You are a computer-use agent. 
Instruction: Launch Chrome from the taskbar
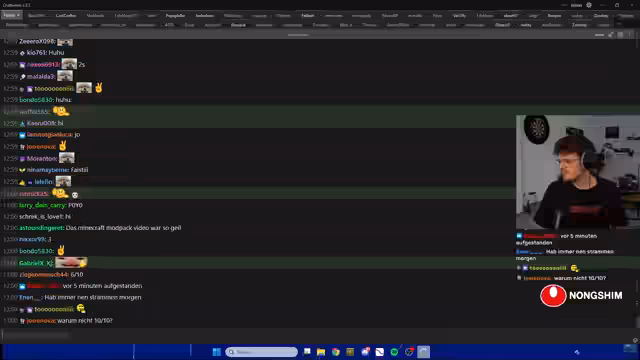point(336,352)
